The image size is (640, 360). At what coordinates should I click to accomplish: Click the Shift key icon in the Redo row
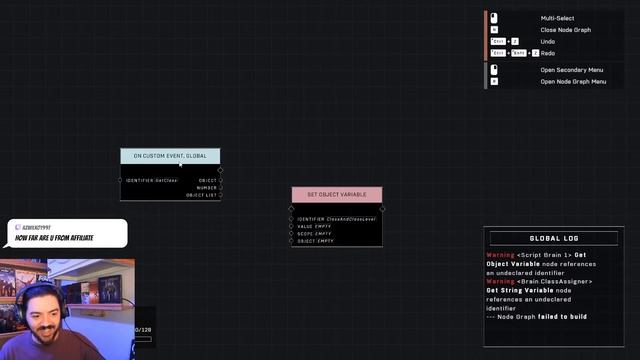519,53
